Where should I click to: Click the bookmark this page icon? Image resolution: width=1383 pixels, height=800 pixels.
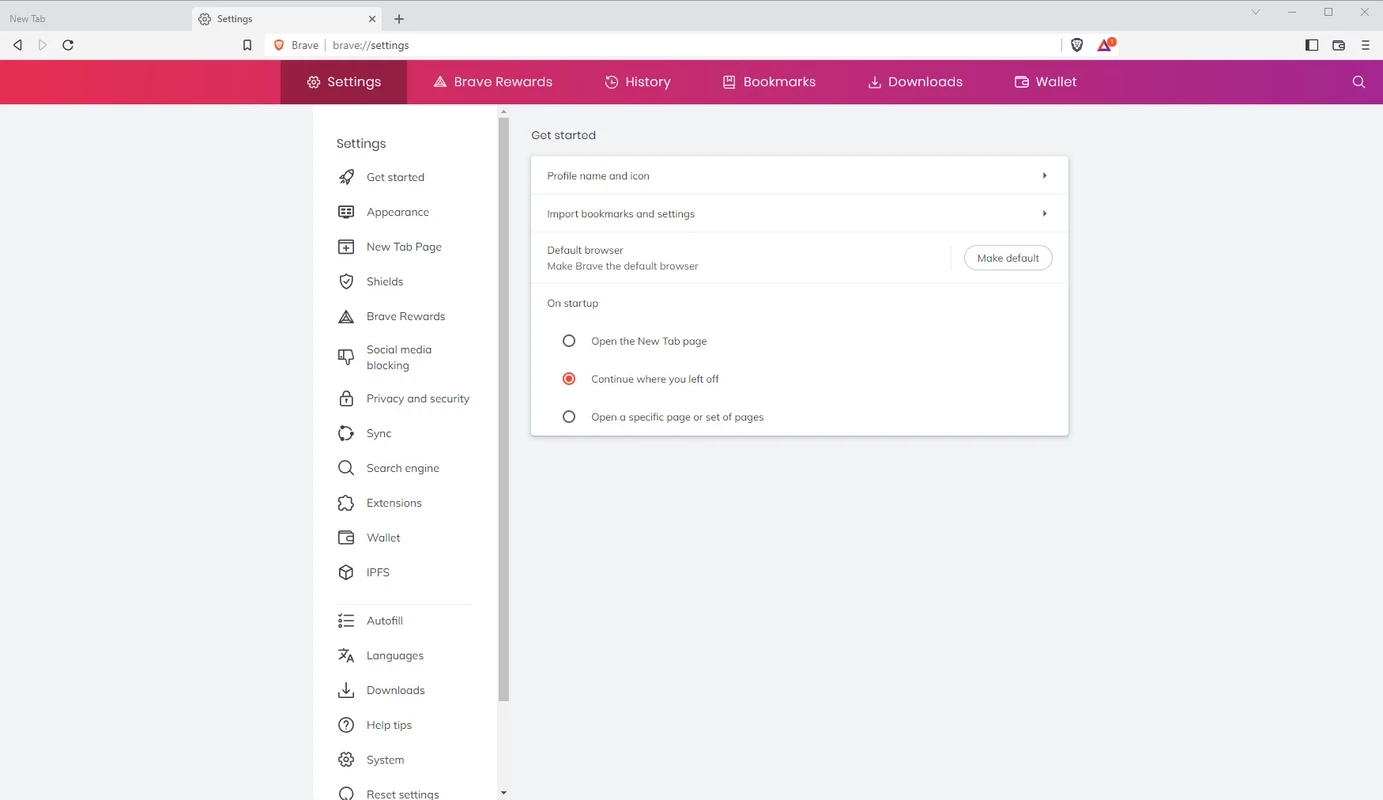[247, 45]
